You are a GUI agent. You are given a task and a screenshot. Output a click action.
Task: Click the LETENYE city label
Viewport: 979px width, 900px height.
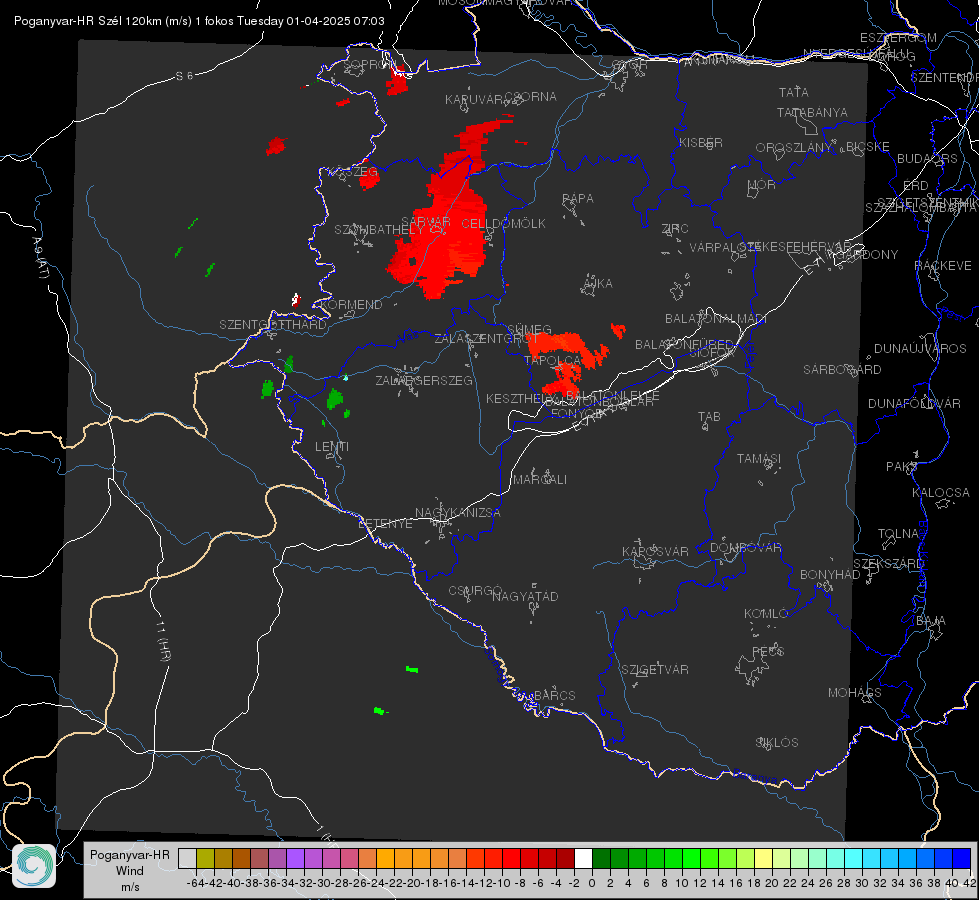(x=385, y=523)
